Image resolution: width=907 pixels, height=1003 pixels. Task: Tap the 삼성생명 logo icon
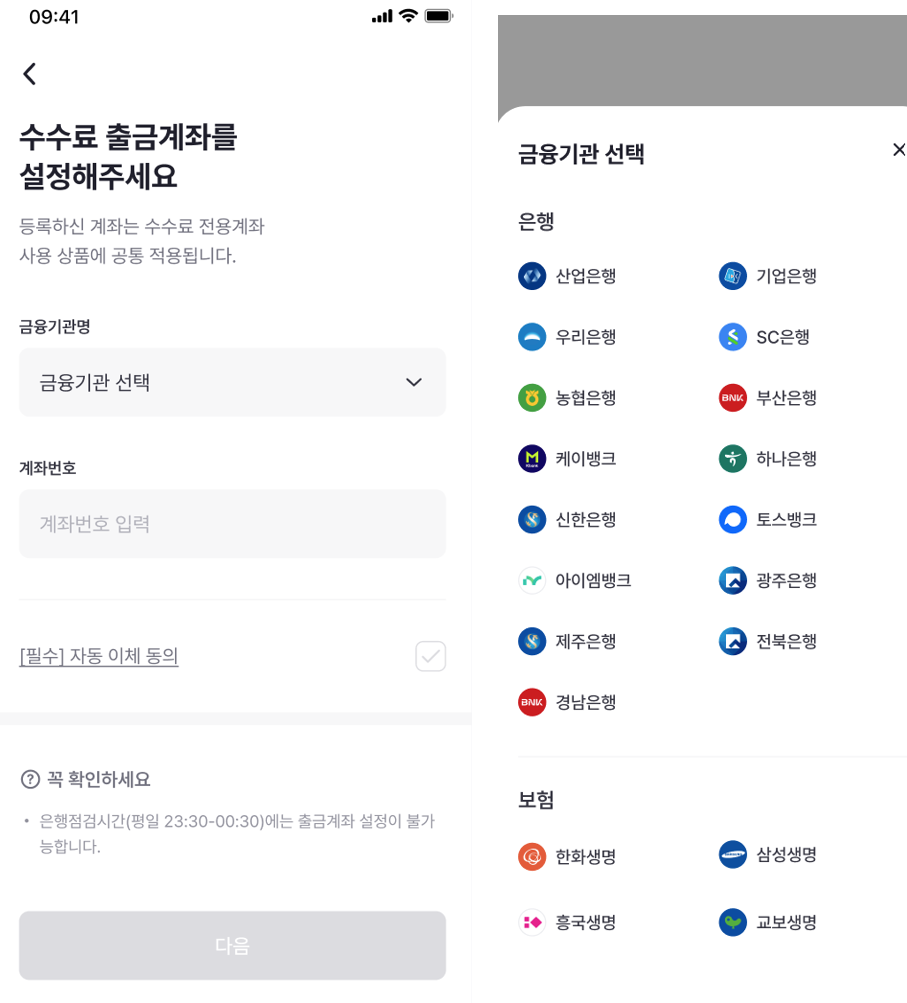[x=733, y=855]
